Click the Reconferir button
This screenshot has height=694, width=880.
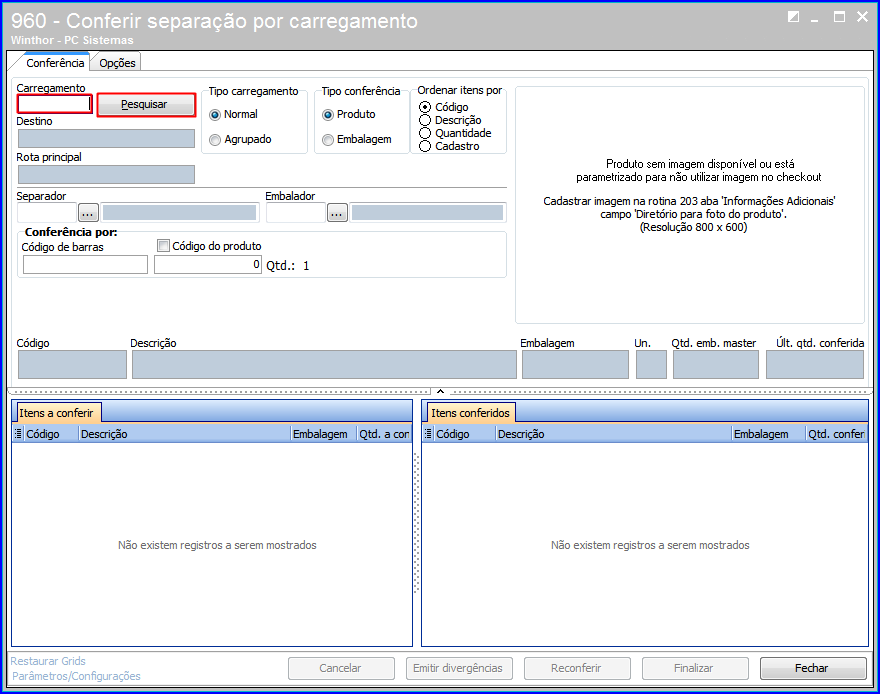(577, 668)
